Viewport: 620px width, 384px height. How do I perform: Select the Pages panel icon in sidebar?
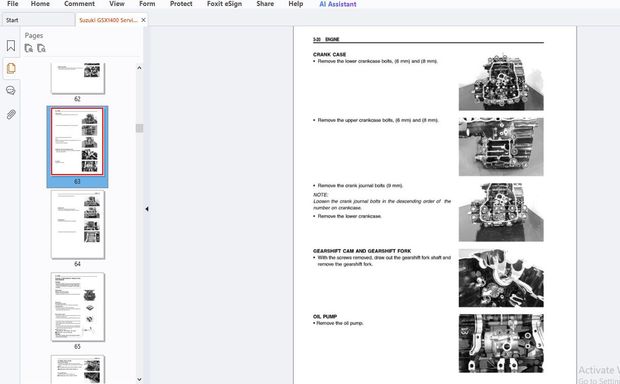11,68
